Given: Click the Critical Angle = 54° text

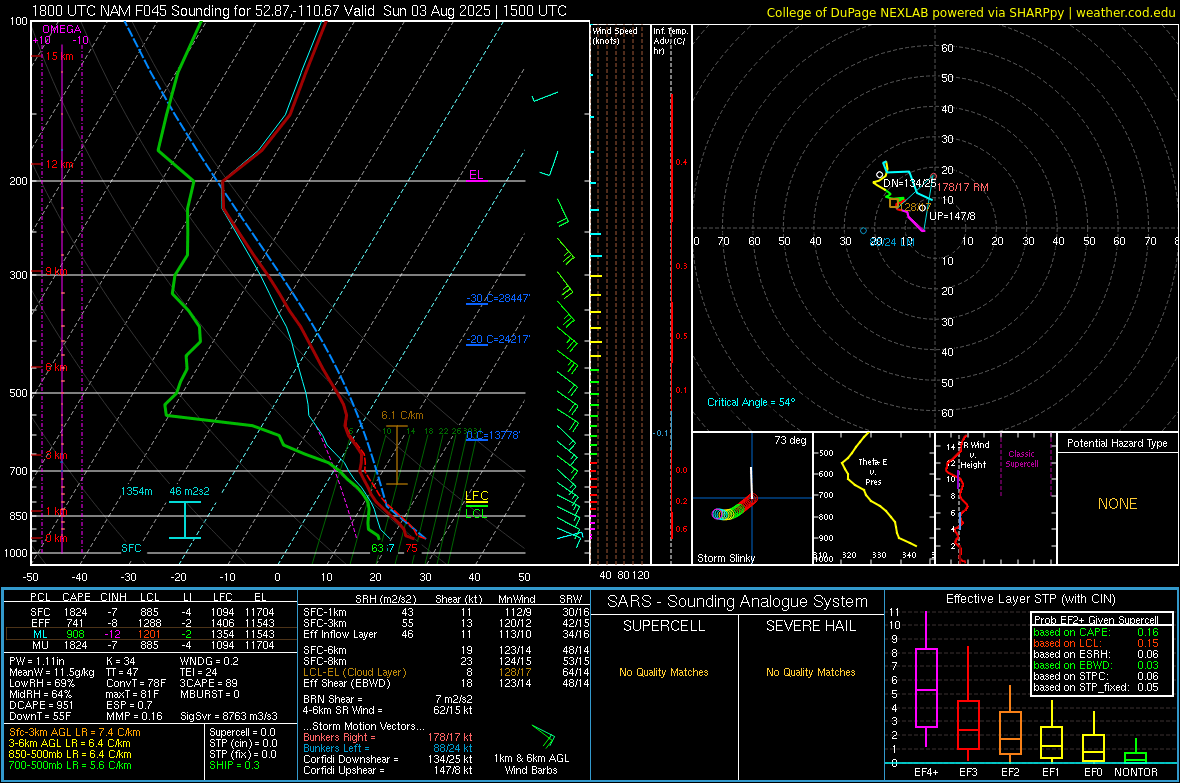Looking at the screenshot, I should point(750,402).
